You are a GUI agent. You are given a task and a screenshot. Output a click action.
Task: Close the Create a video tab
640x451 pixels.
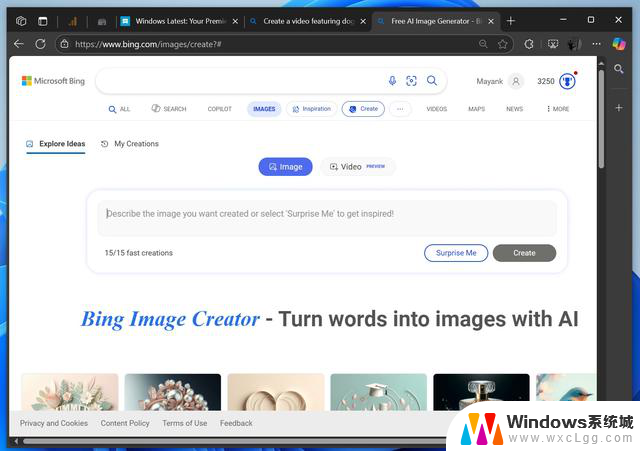(x=363, y=21)
